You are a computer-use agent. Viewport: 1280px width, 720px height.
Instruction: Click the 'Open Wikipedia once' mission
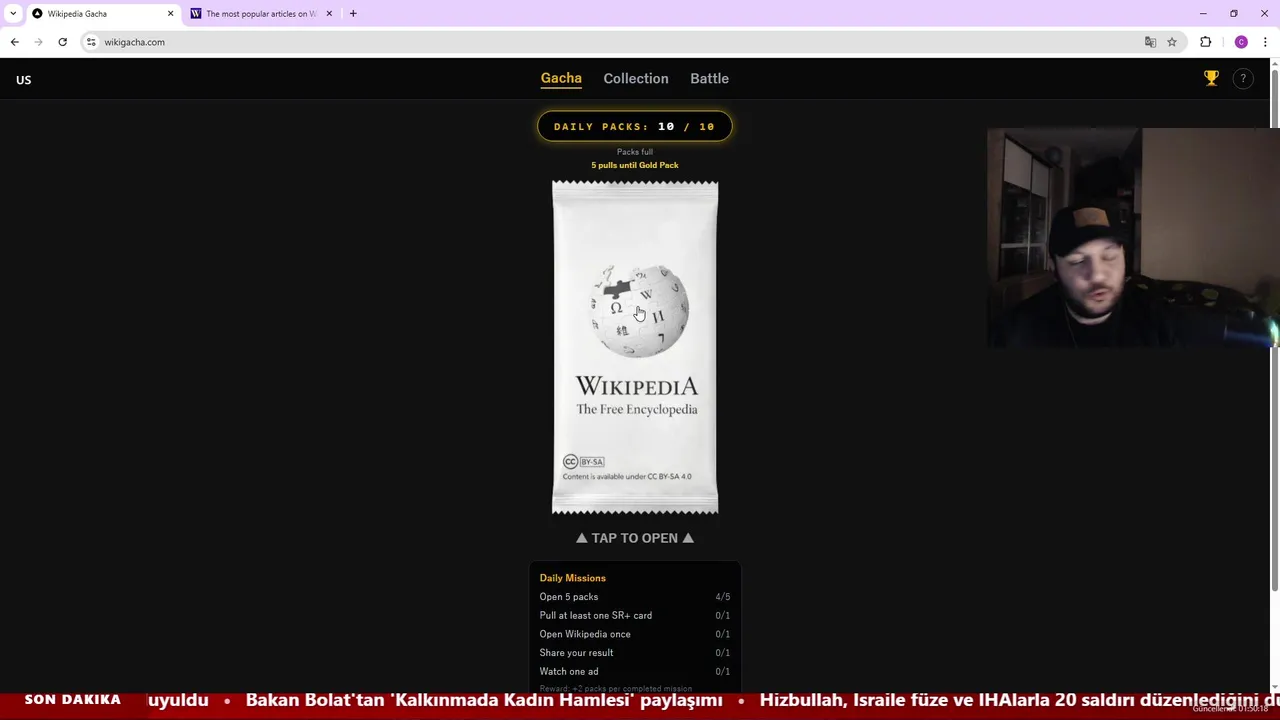click(635, 634)
